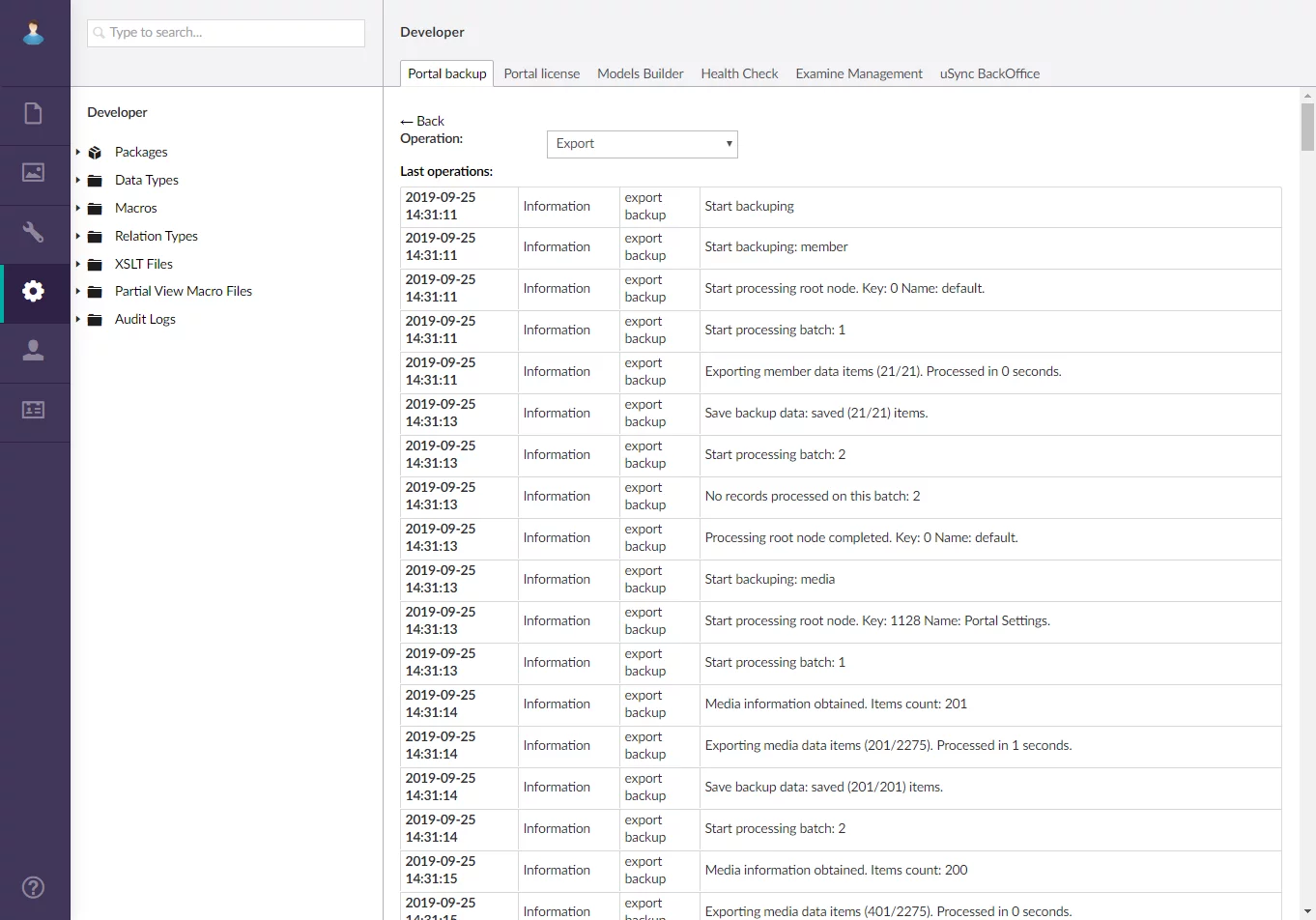Expand the Audit Logs folder arrow

pos(78,319)
